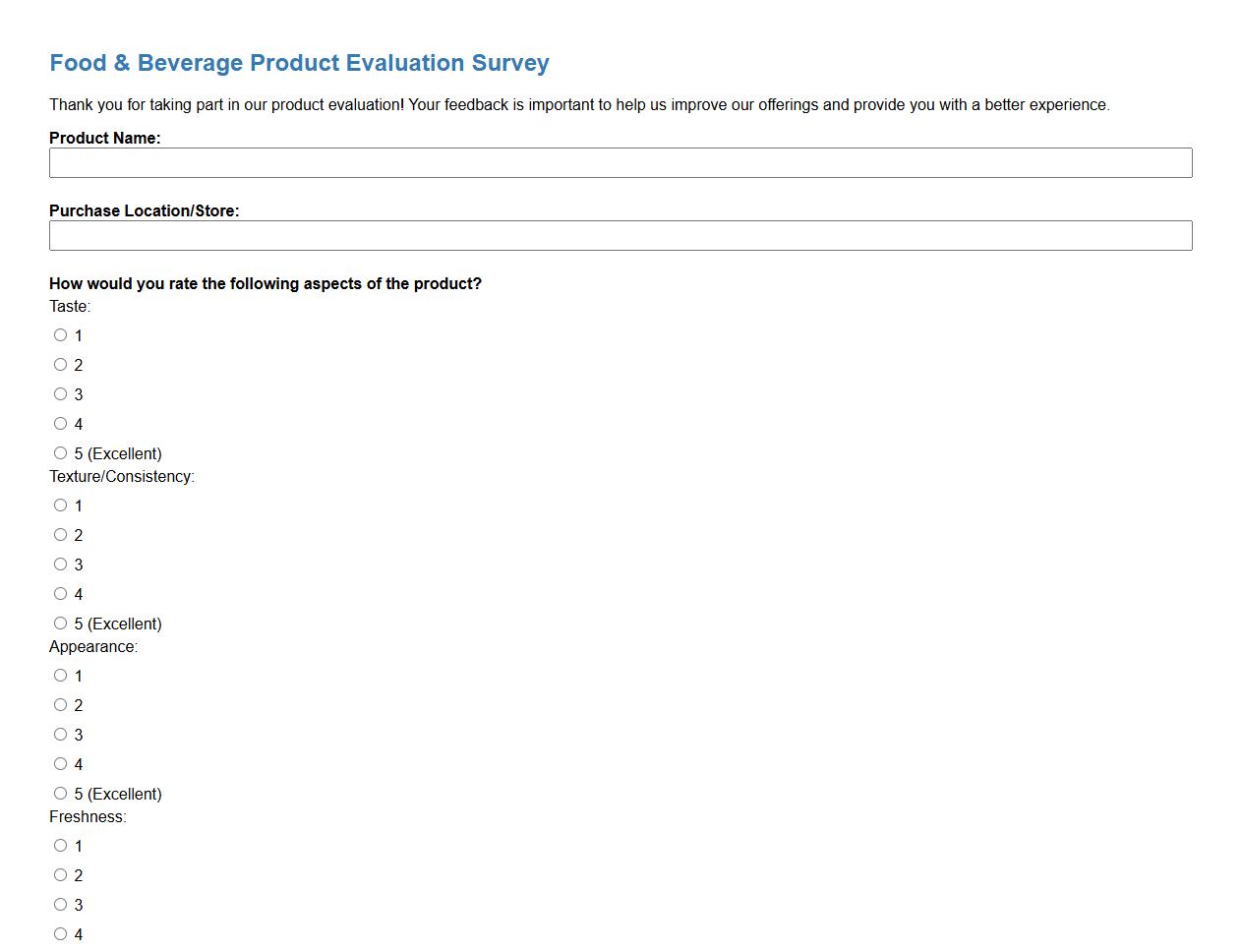Select rating 4 for Taste

[60, 423]
